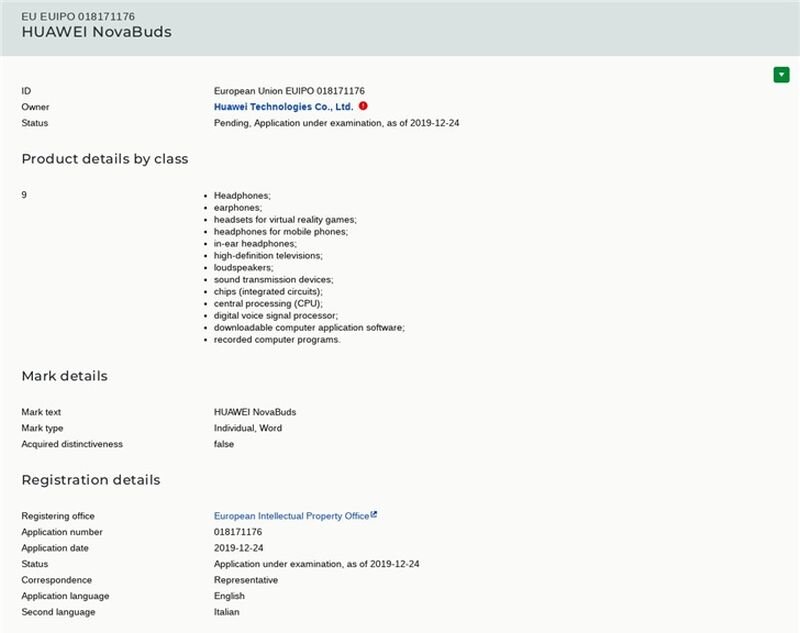Click the Product details by class heading

click(105, 159)
